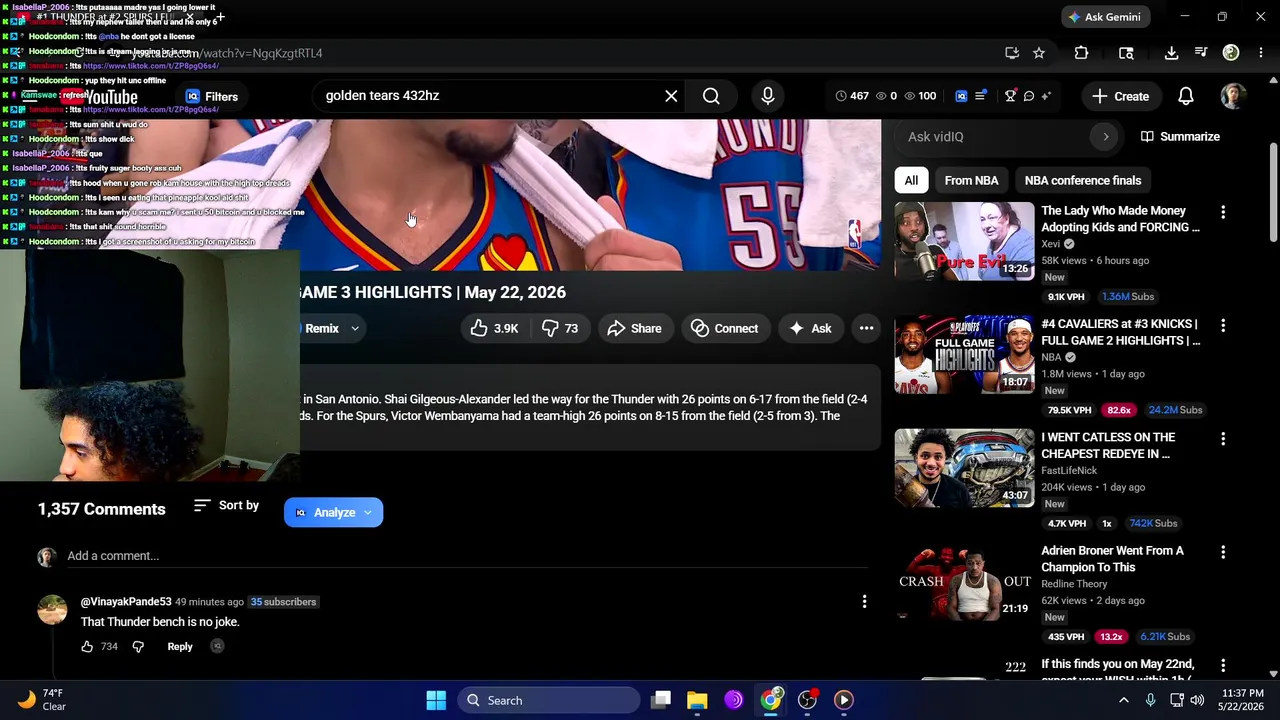Select the From NBA filter chip
Viewport: 1280px width, 720px height.
click(971, 180)
